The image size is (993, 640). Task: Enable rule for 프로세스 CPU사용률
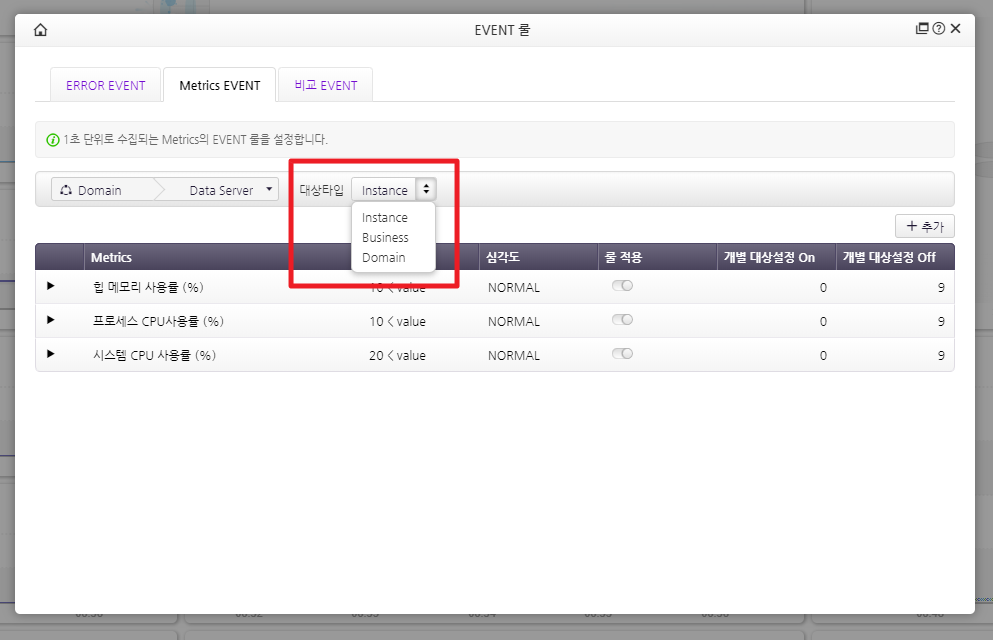[622, 320]
